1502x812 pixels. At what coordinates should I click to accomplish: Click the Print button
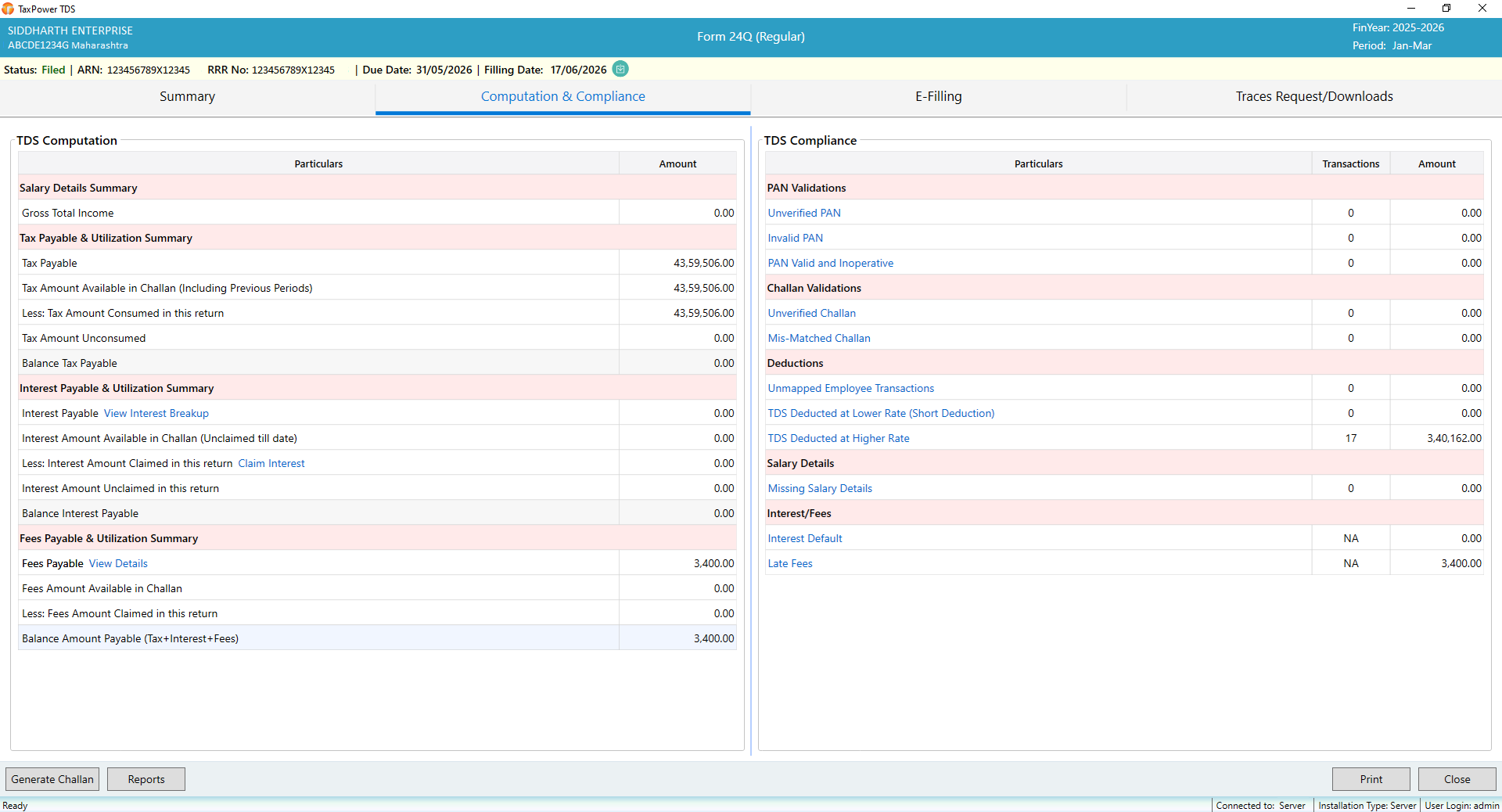[x=1371, y=779]
